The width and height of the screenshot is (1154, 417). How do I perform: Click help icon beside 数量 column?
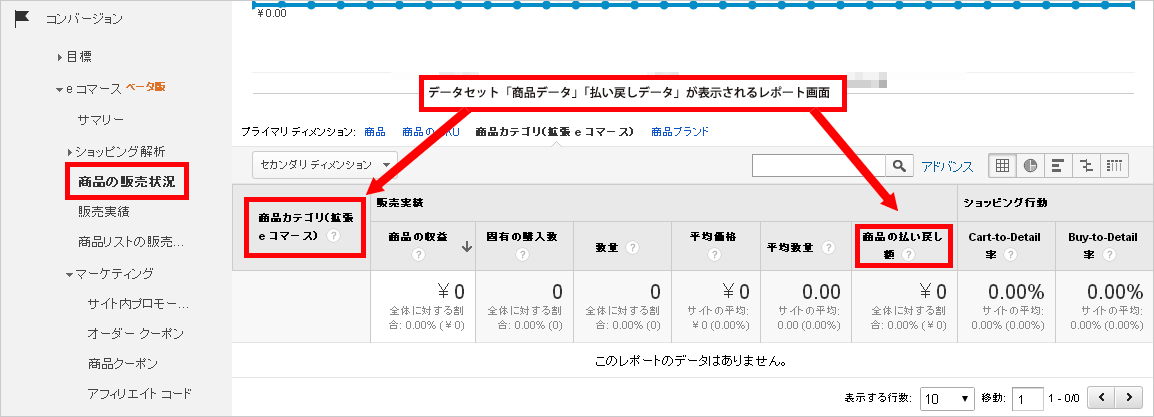point(632,247)
